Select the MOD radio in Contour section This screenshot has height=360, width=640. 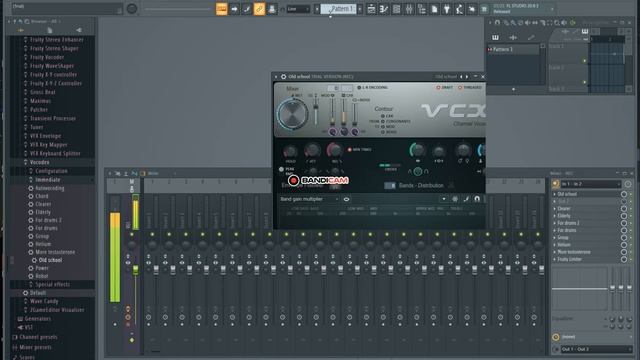point(383,127)
